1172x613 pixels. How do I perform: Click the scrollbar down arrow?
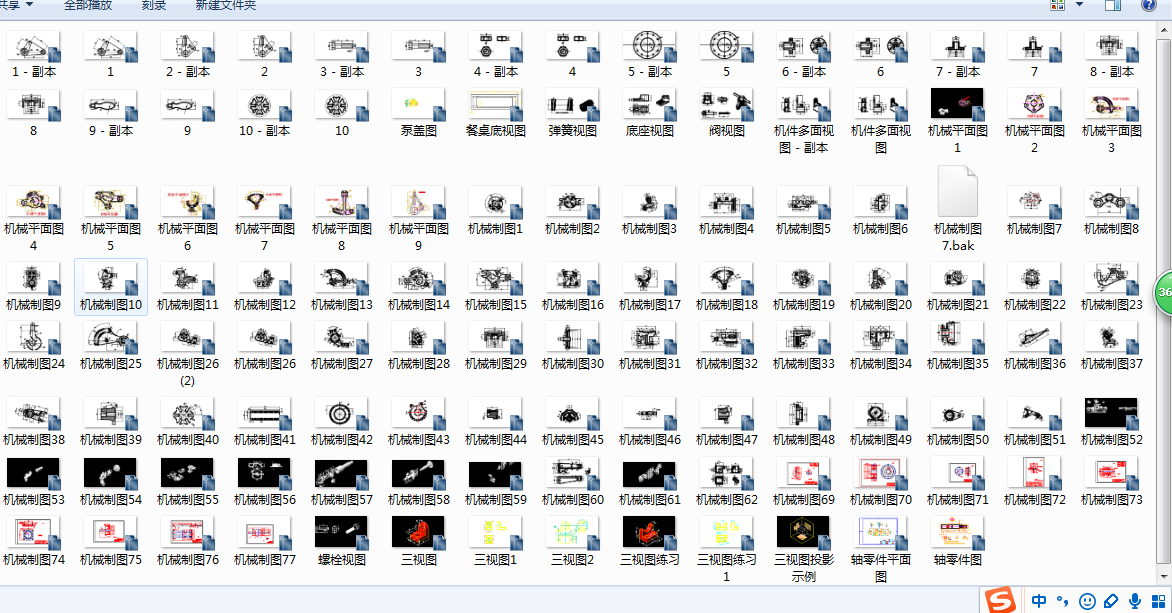click(1164, 577)
